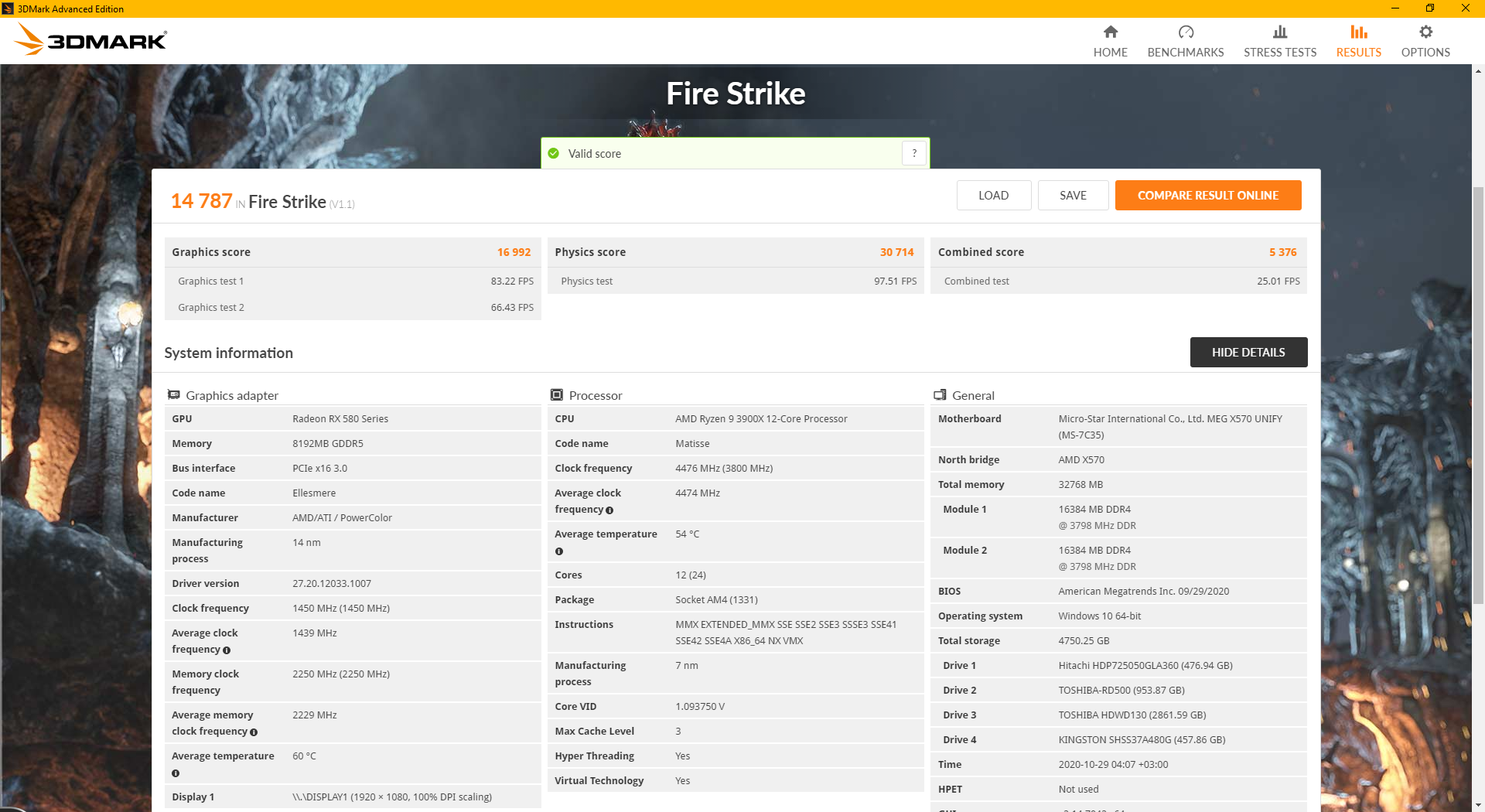
Task: Open the Benchmarks gauge icon
Action: 1186,32
